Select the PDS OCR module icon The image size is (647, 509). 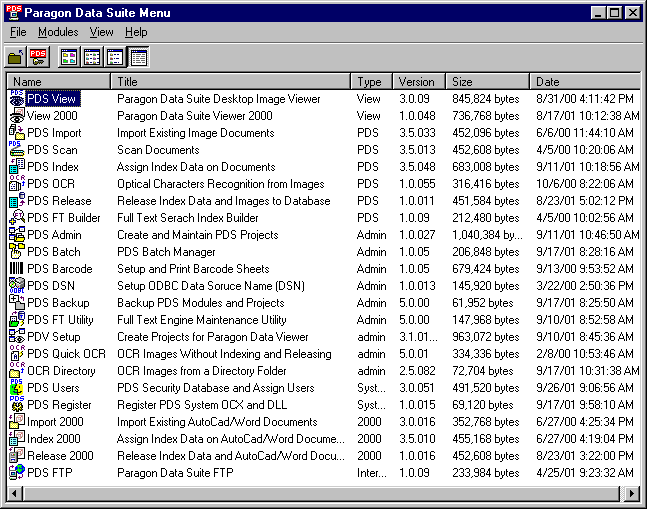coord(17,184)
